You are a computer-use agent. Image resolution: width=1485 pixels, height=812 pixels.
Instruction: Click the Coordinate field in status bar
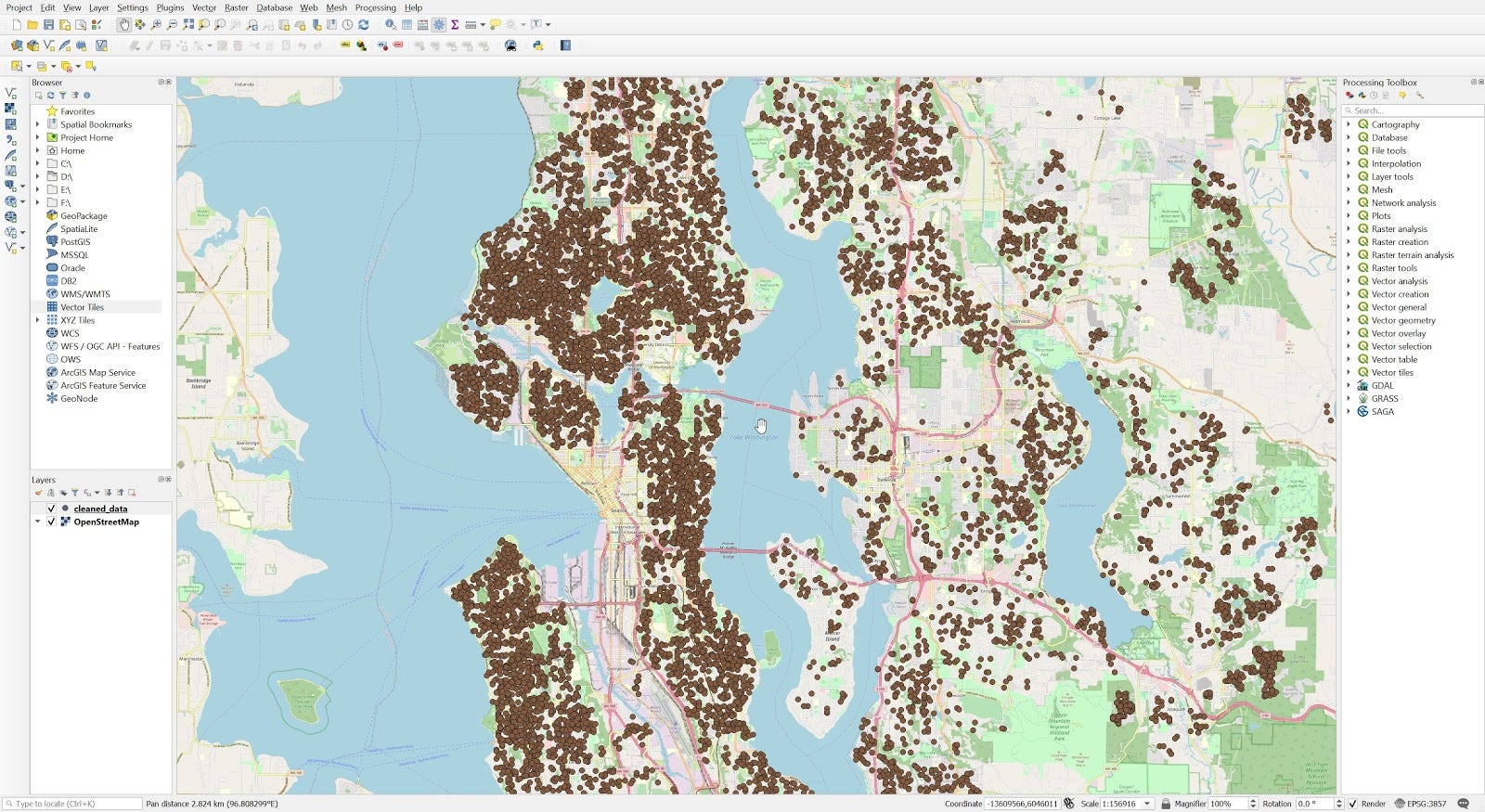click(x=1022, y=804)
